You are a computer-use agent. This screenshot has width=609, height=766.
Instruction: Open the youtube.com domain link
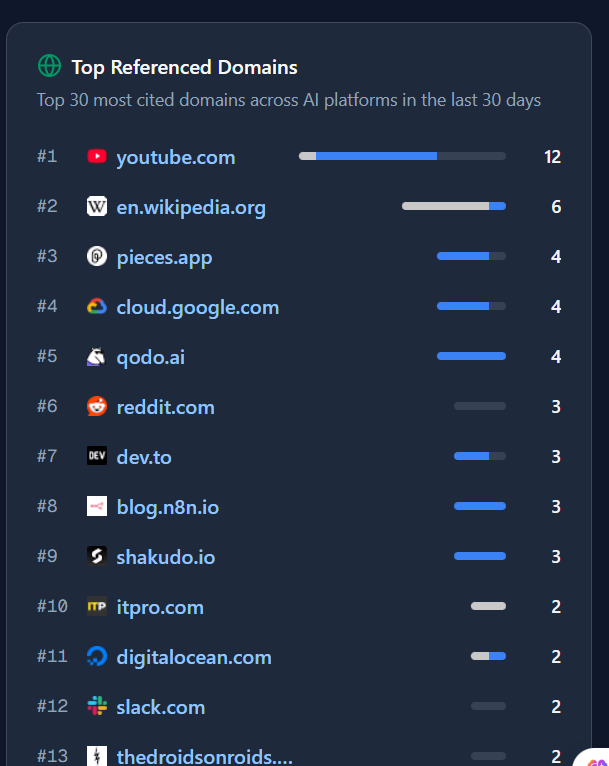[x=176, y=157]
